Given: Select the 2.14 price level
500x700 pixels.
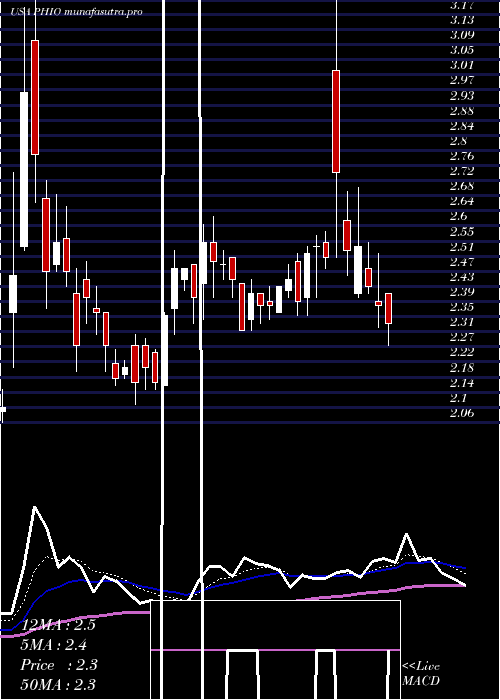Looking at the screenshot, I should pyautogui.click(x=462, y=383).
